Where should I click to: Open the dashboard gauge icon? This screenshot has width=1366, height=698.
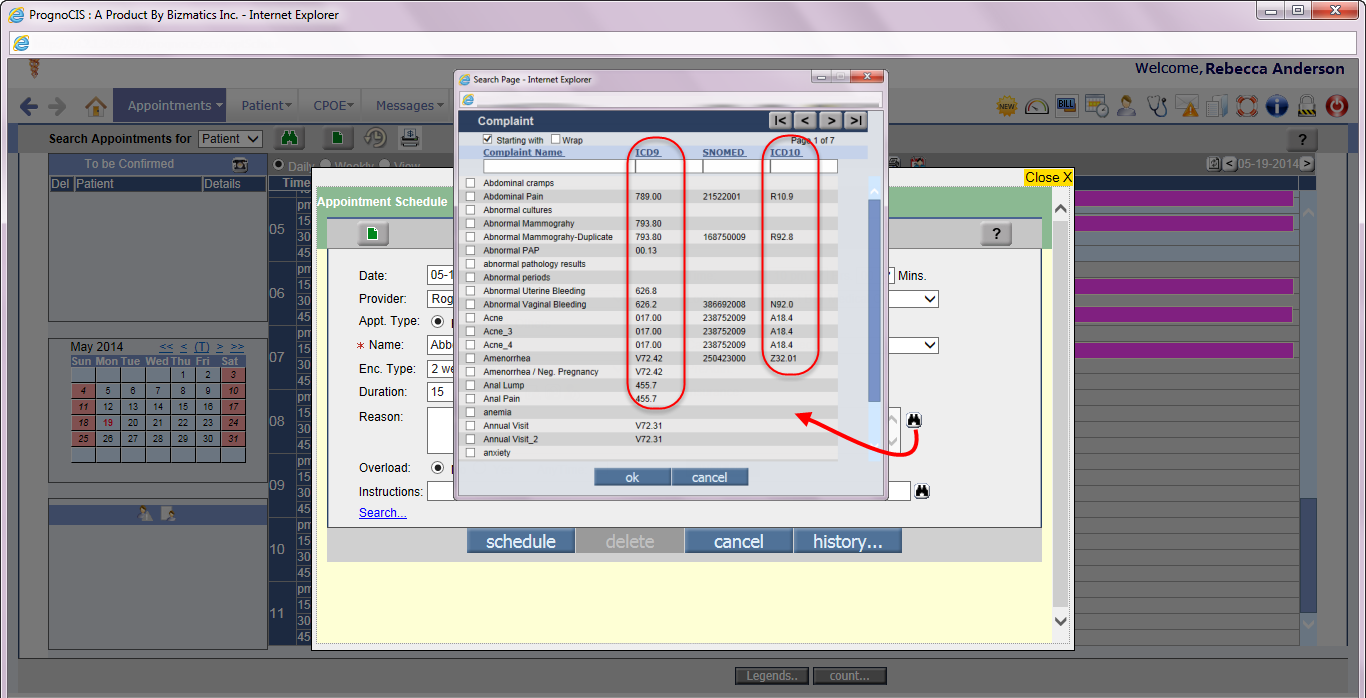tap(1037, 106)
